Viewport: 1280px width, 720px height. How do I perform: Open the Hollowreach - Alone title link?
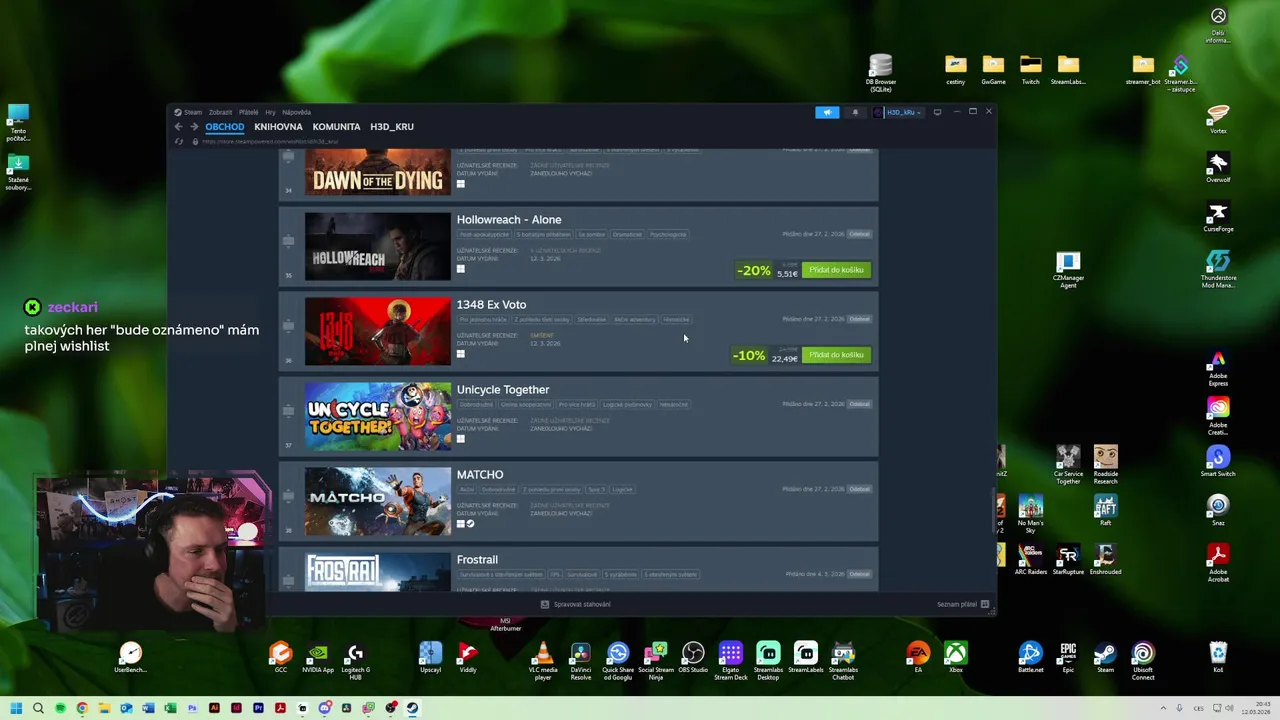click(x=509, y=220)
